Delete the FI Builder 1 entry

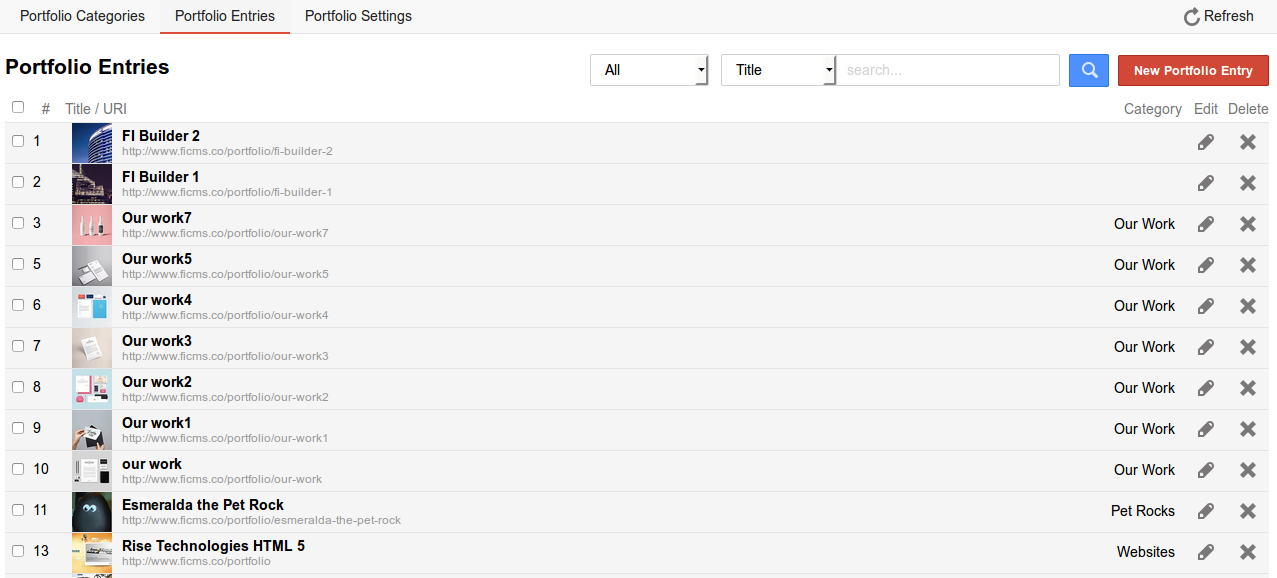point(1247,183)
